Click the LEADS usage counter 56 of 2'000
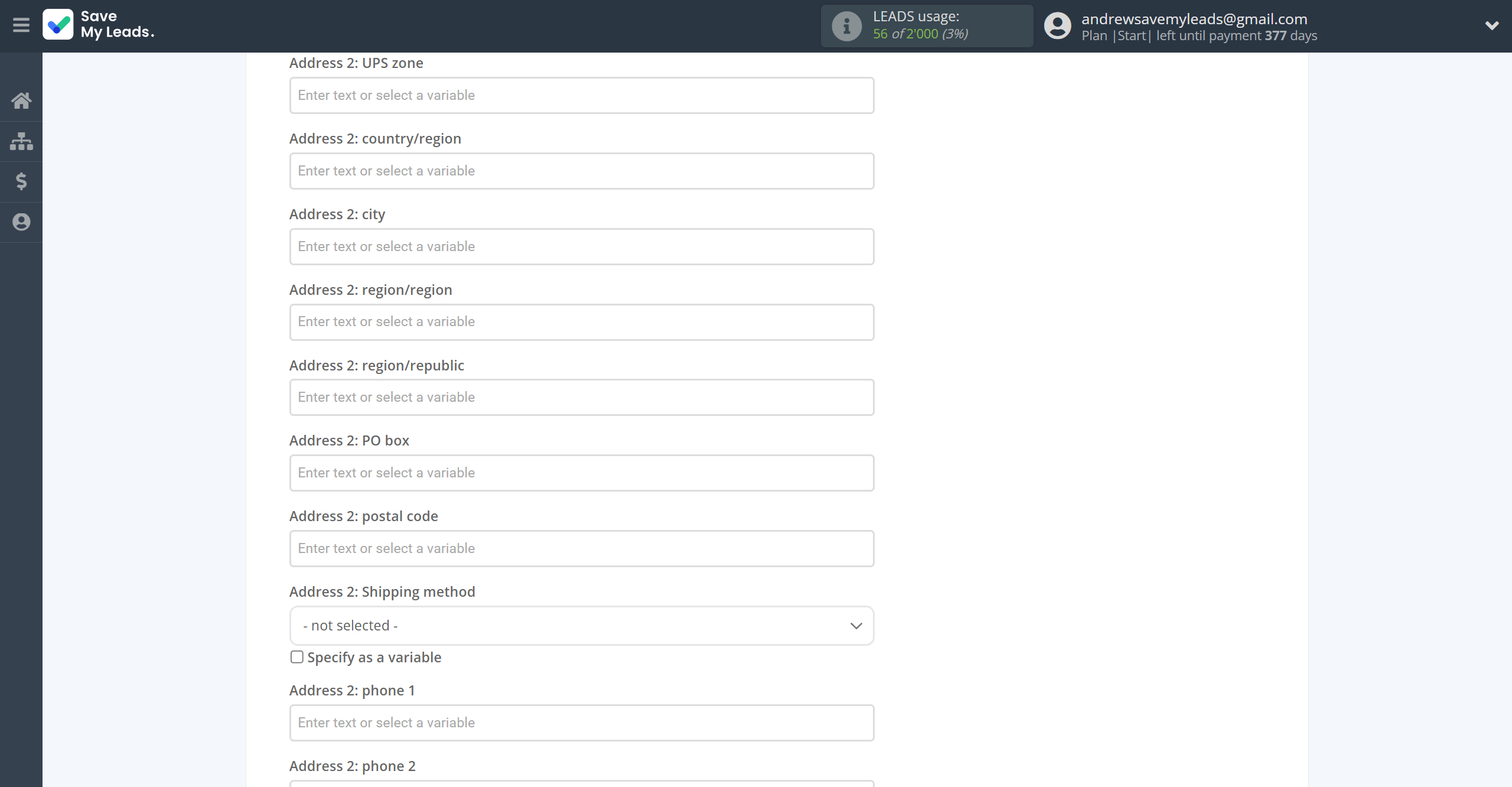 coord(920,34)
